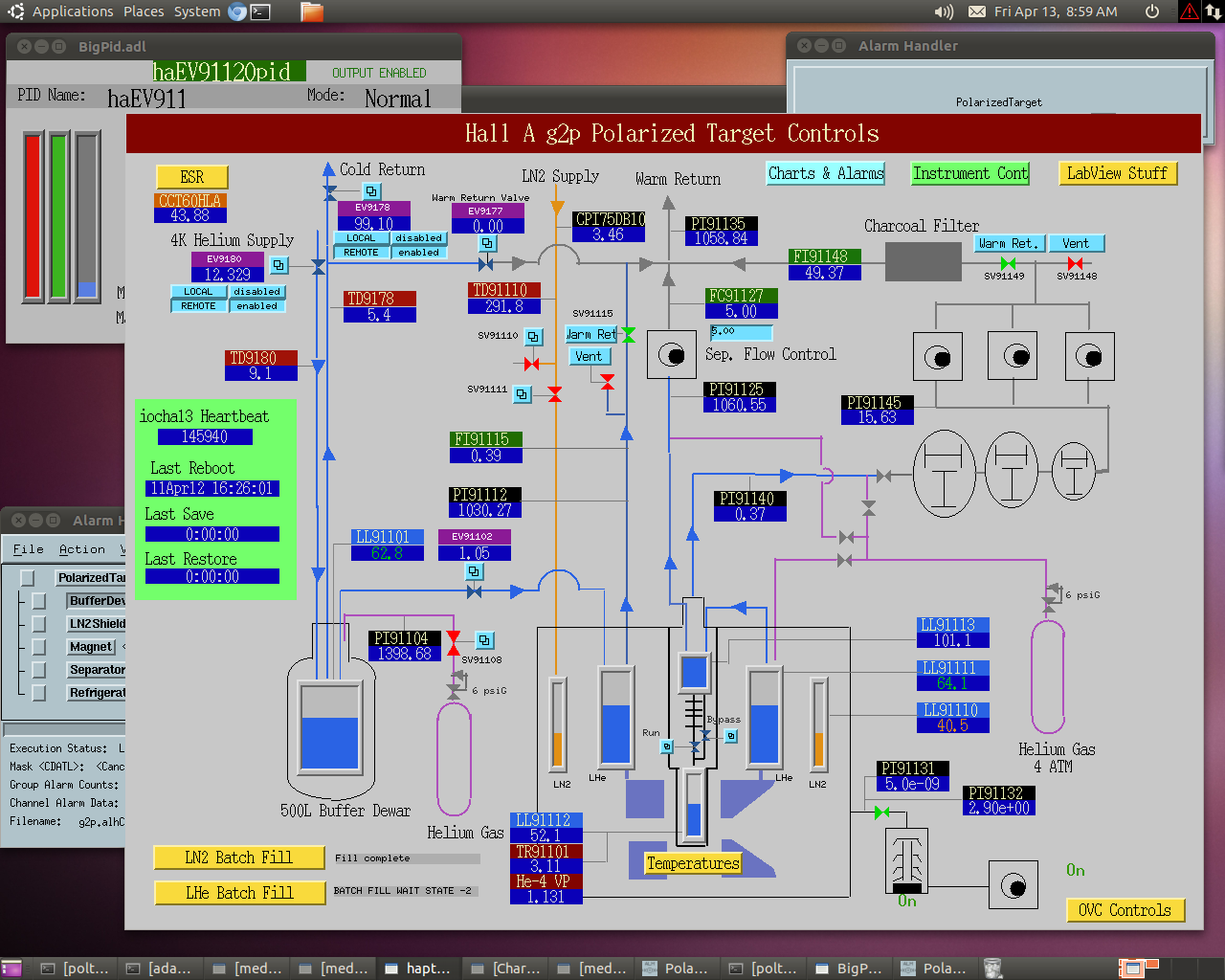The image size is (1225, 980).
Task: Click the roughing pump beside OVC turbo
Action: [x=1013, y=885]
